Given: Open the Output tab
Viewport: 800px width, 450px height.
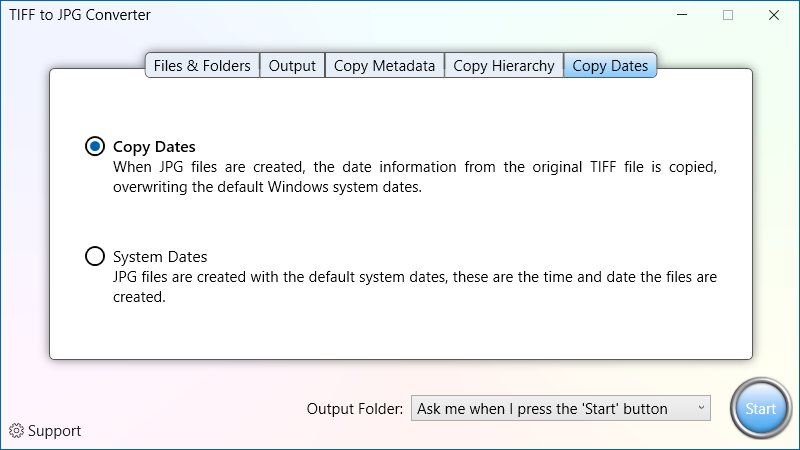Looking at the screenshot, I should click(x=292, y=66).
